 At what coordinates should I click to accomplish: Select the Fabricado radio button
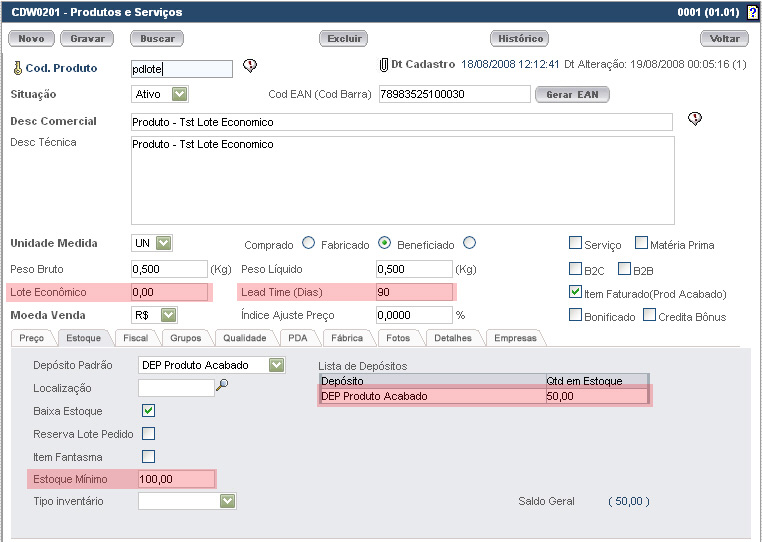384,243
